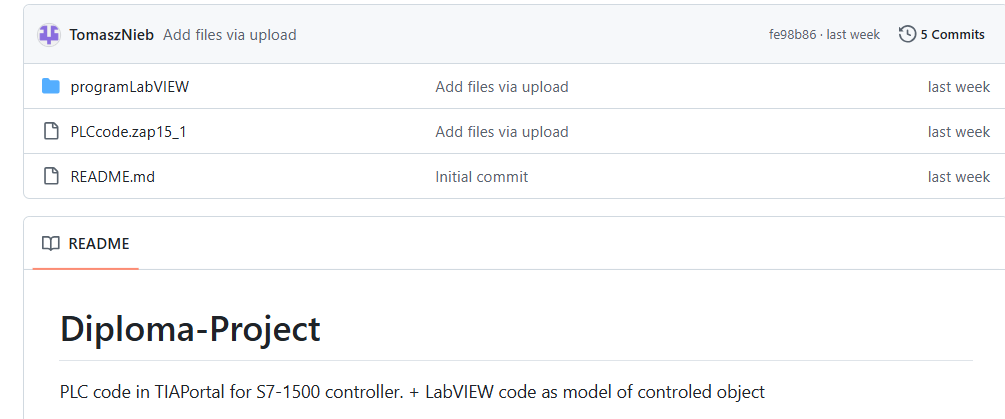View all 5 Commits
This screenshot has width=1005, height=419.
tap(952, 35)
